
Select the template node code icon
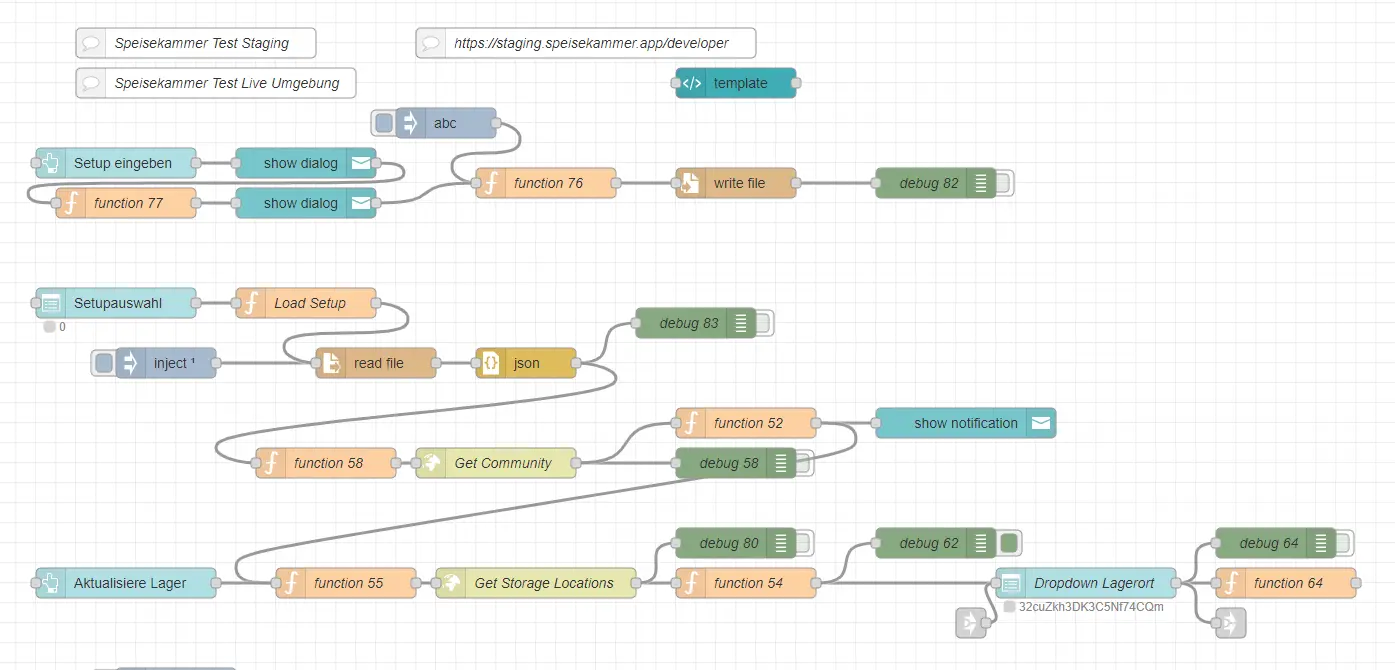pos(691,83)
